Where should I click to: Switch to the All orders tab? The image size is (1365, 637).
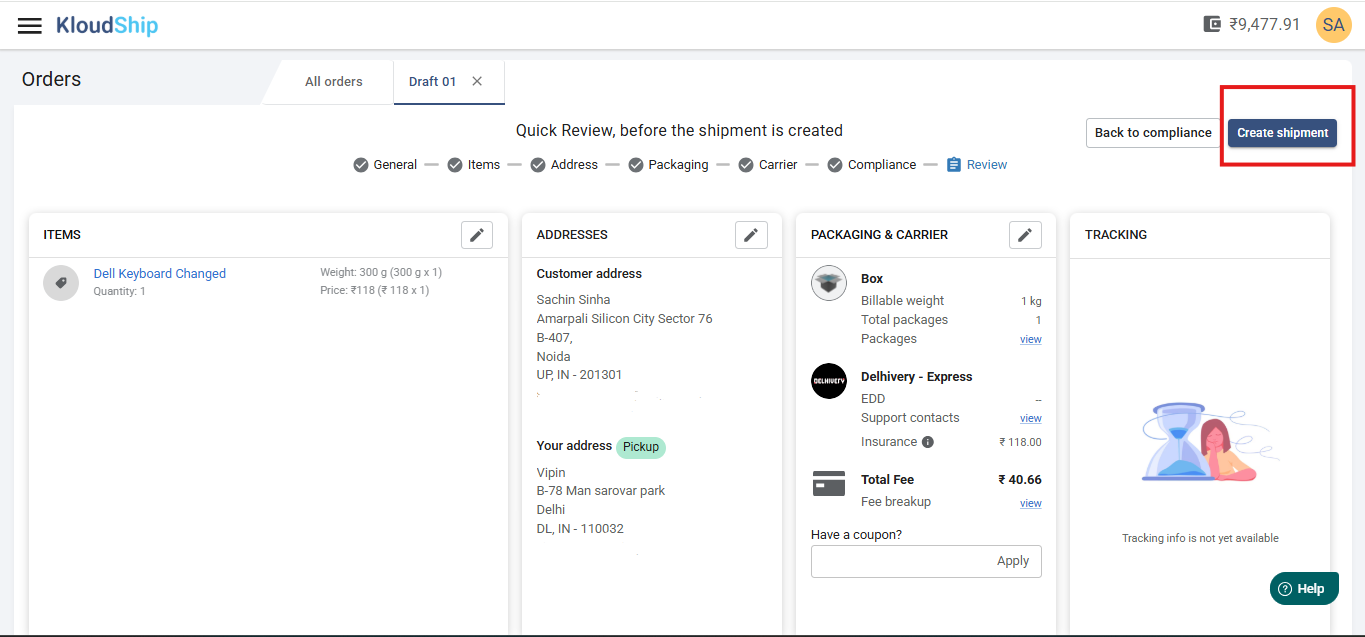tap(334, 82)
